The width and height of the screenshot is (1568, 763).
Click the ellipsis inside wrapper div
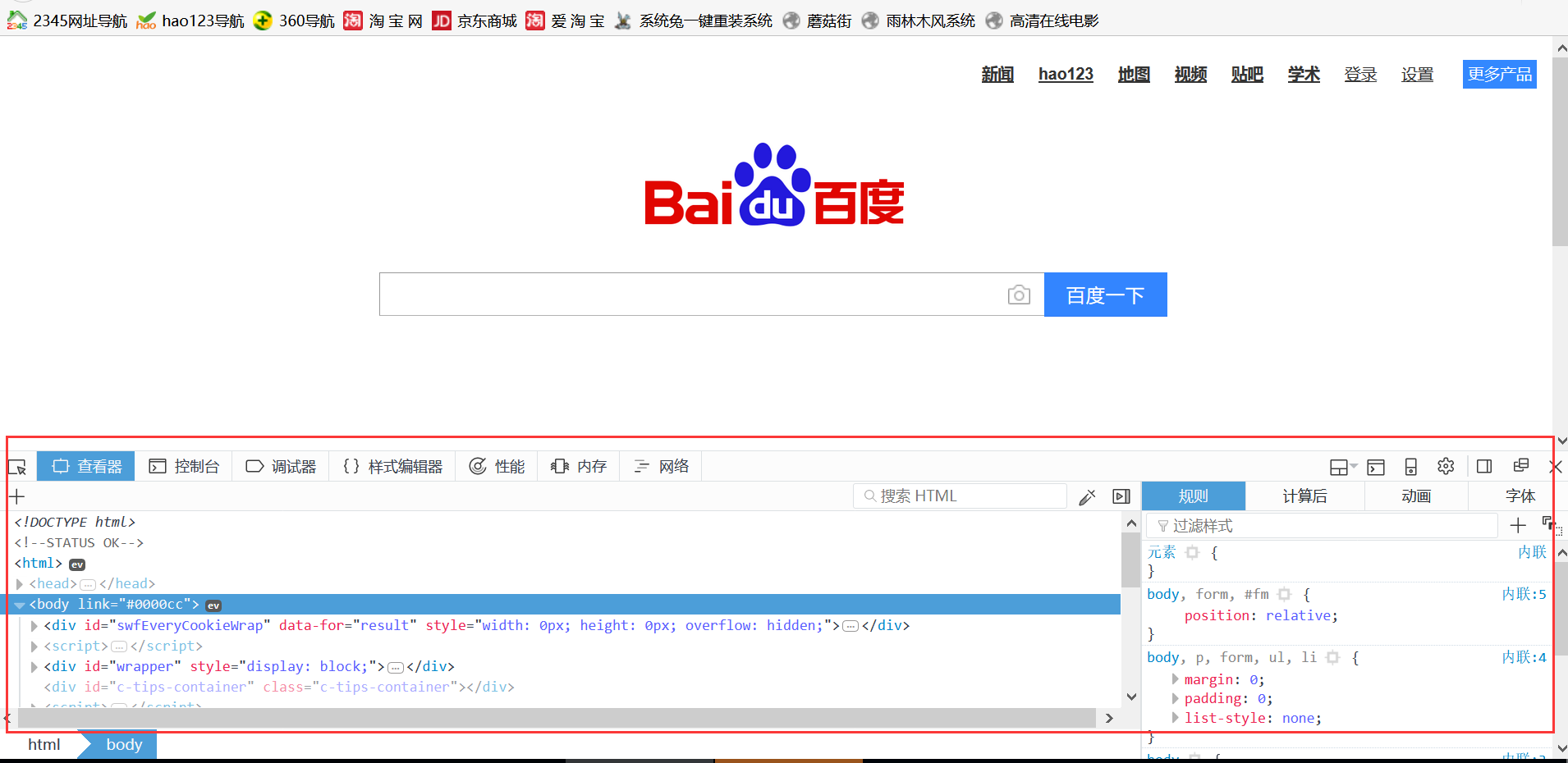396,668
